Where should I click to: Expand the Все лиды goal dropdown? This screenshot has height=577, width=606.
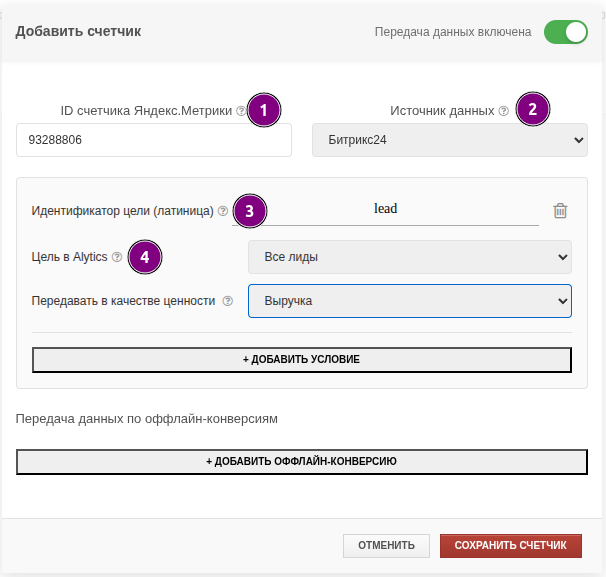point(409,257)
